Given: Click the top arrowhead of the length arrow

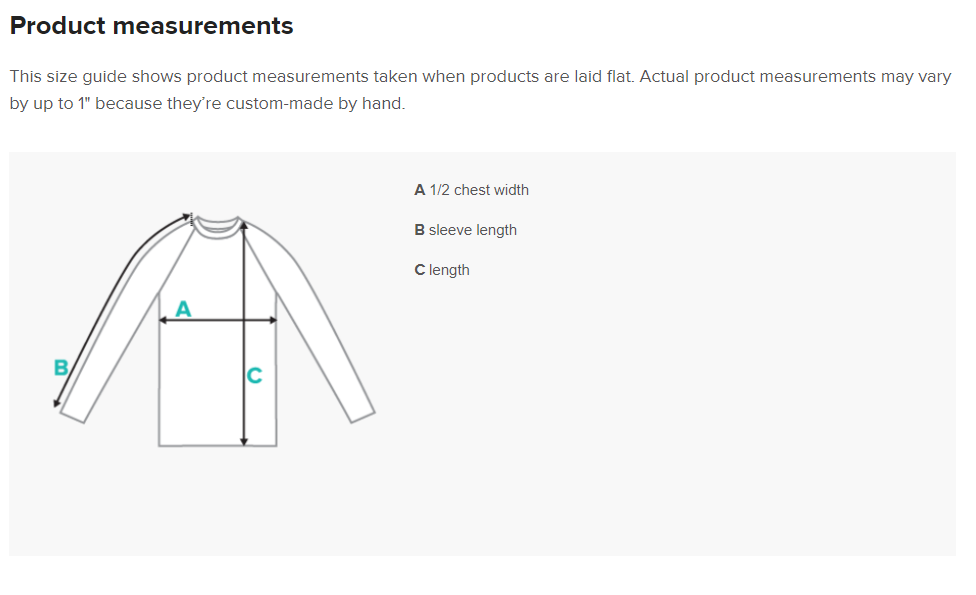Looking at the screenshot, I should tap(244, 224).
